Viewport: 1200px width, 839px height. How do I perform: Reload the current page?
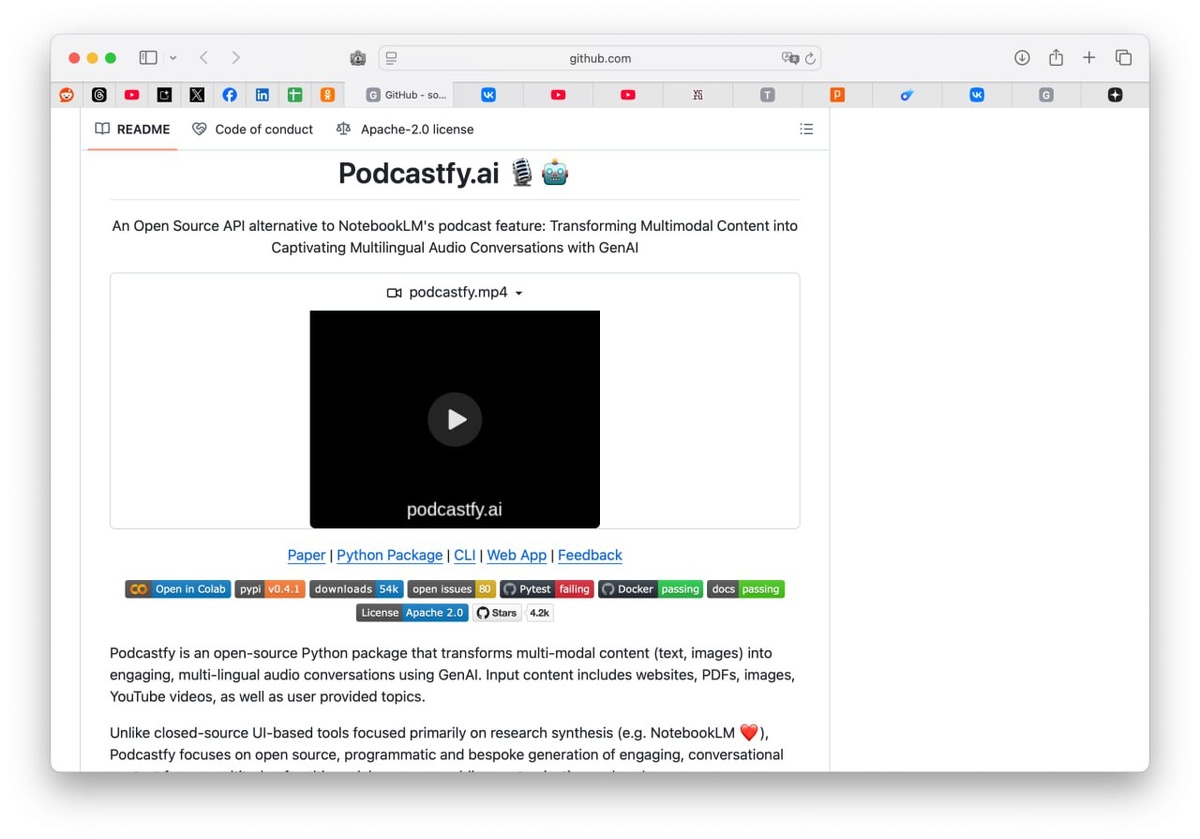point(810,58)
